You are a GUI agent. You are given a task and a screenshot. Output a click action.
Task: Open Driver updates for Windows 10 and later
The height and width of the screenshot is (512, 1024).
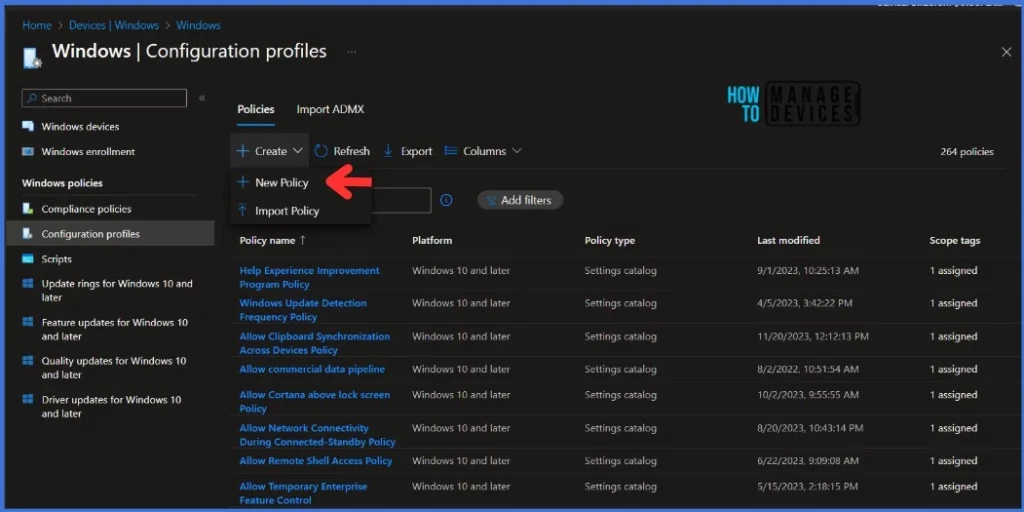110,406
